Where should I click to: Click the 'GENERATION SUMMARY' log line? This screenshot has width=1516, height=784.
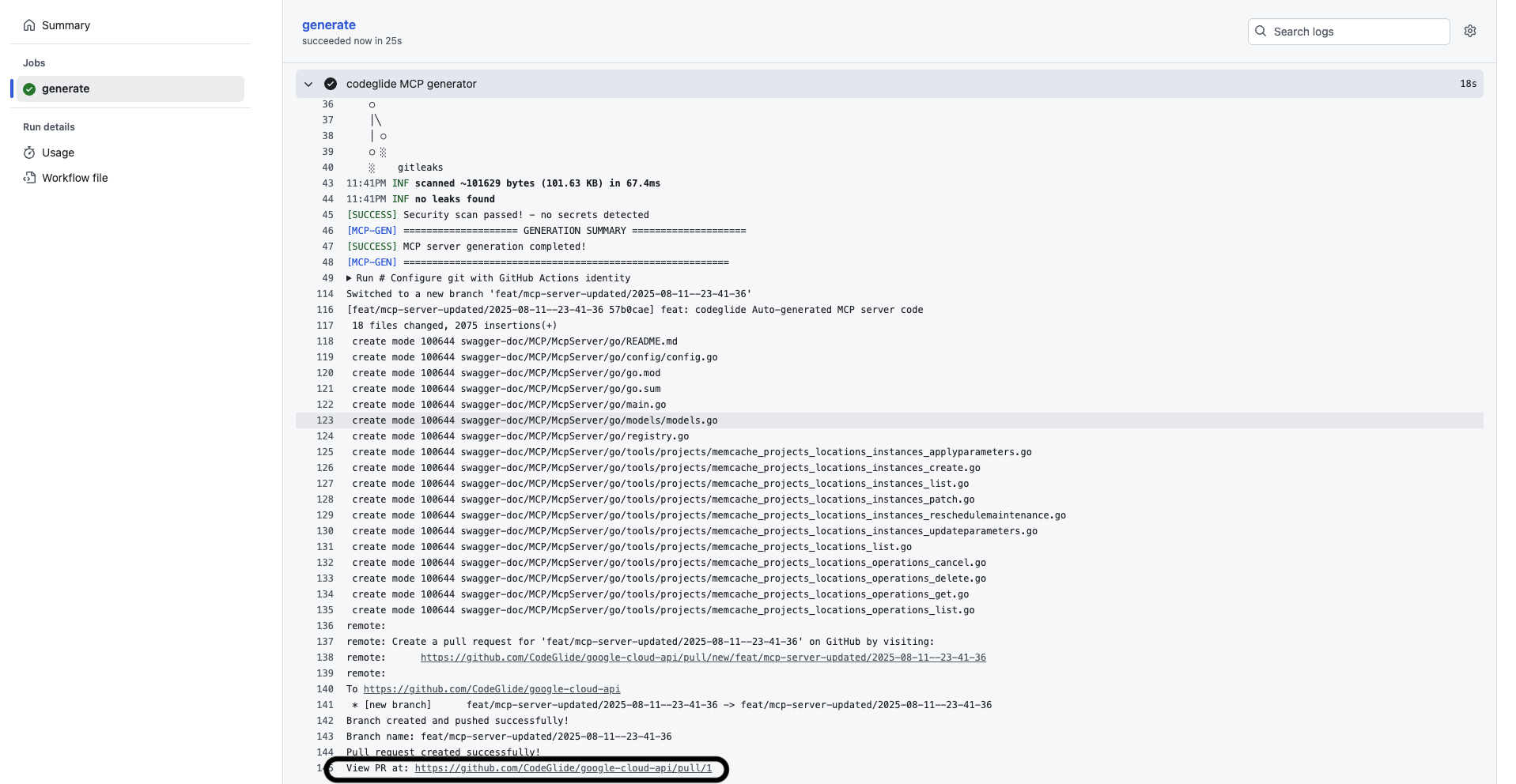pyautogui.click(x=546, y=231)
